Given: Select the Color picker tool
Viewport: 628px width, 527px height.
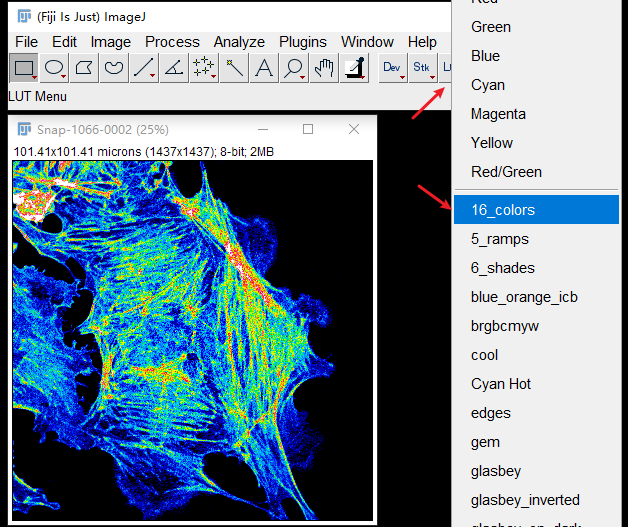Looking at the screenshot, I should (354, 68).
